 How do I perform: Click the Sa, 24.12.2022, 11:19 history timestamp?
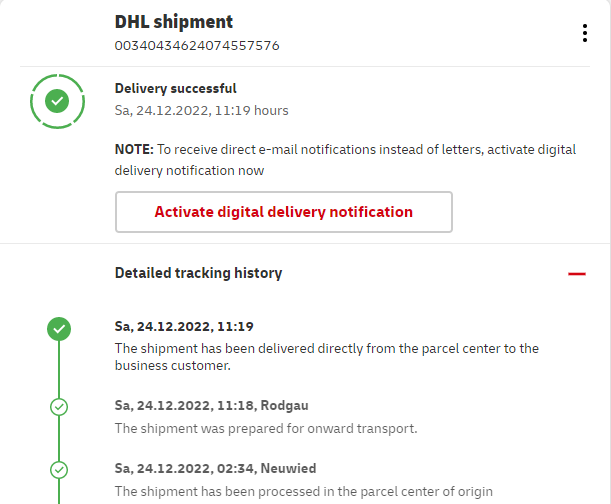(x=184, y=326)
